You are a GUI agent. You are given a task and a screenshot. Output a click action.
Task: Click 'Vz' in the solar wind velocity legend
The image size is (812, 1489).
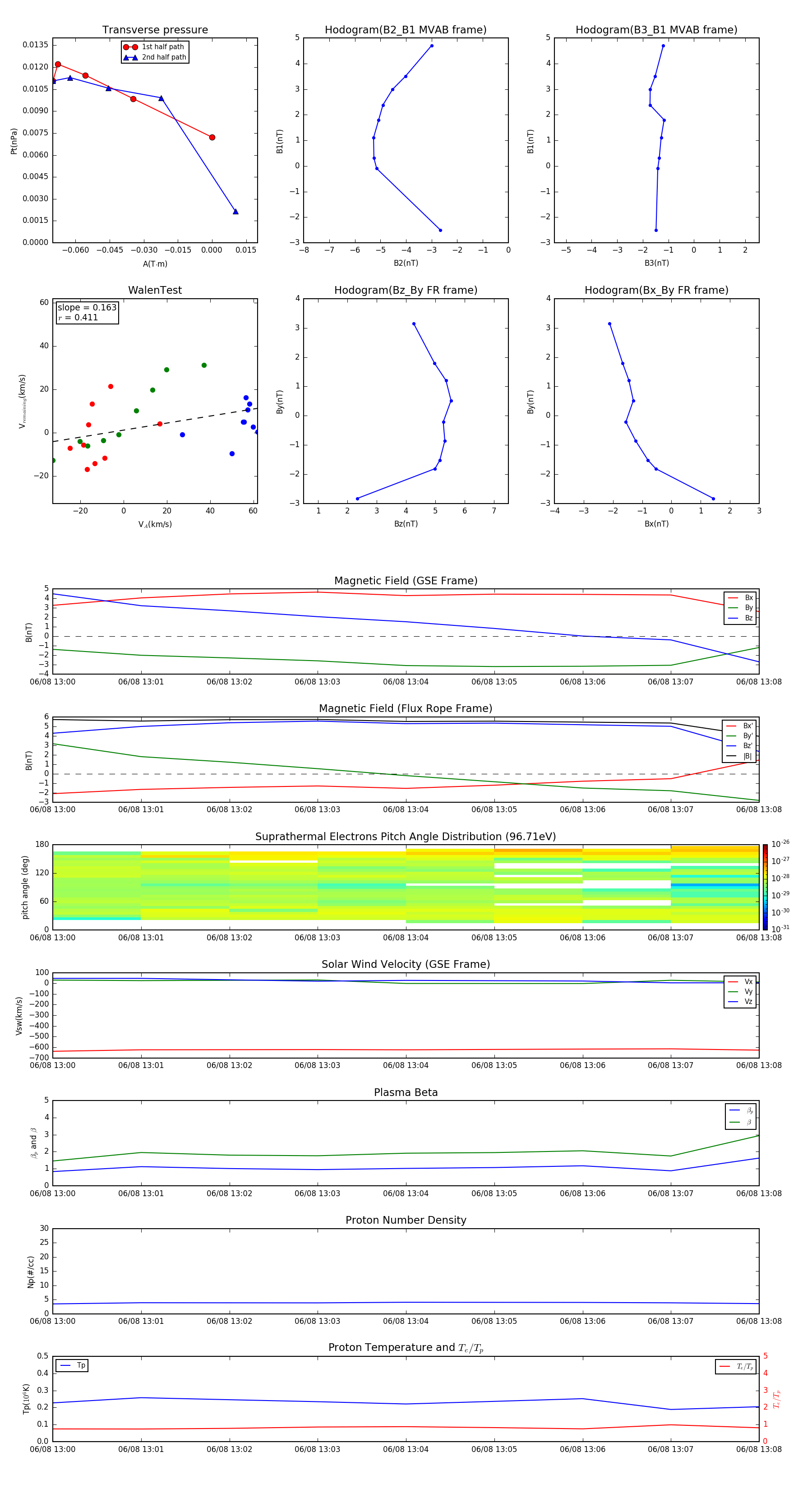click(x=740, y=1002)
